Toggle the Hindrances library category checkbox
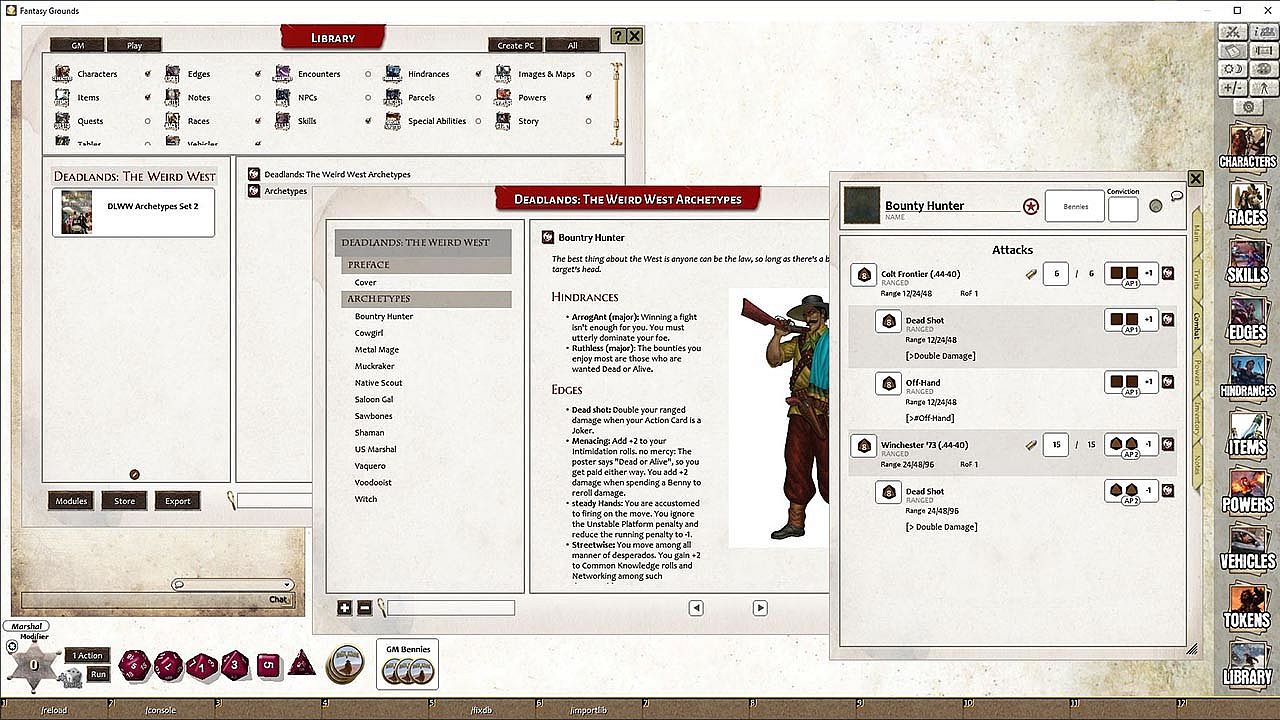 (x=478, y=74)
